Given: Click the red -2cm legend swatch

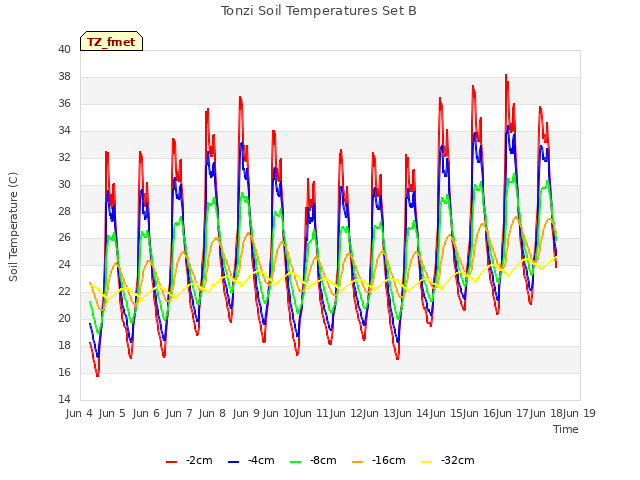Looking at the screenshot, I should [171, 462].
